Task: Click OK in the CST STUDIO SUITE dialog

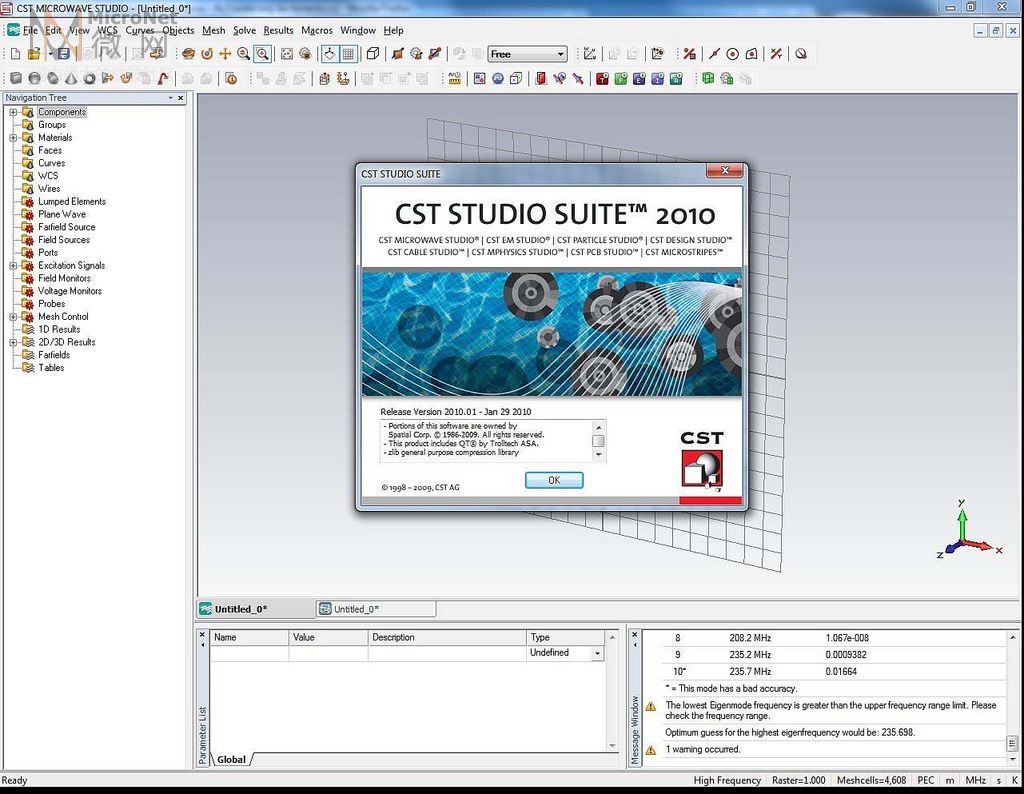Action: point(554,480)
